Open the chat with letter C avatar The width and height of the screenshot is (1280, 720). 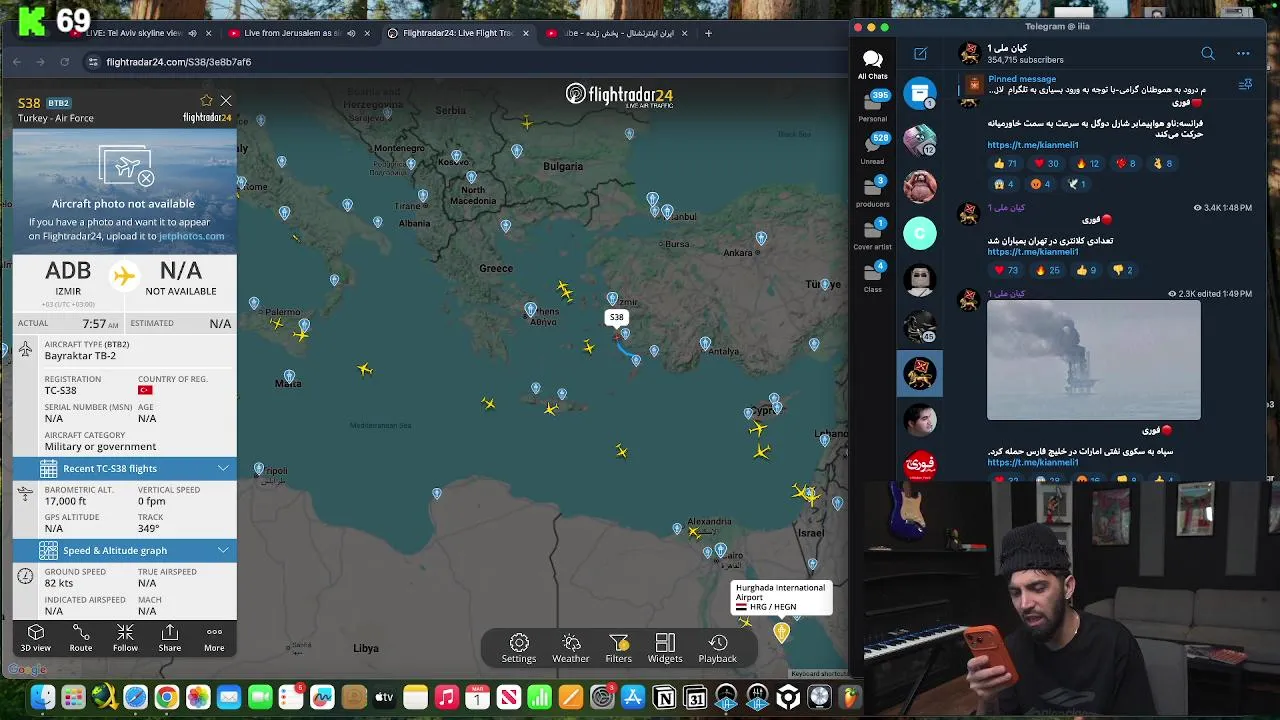click(x=920, y=233)
